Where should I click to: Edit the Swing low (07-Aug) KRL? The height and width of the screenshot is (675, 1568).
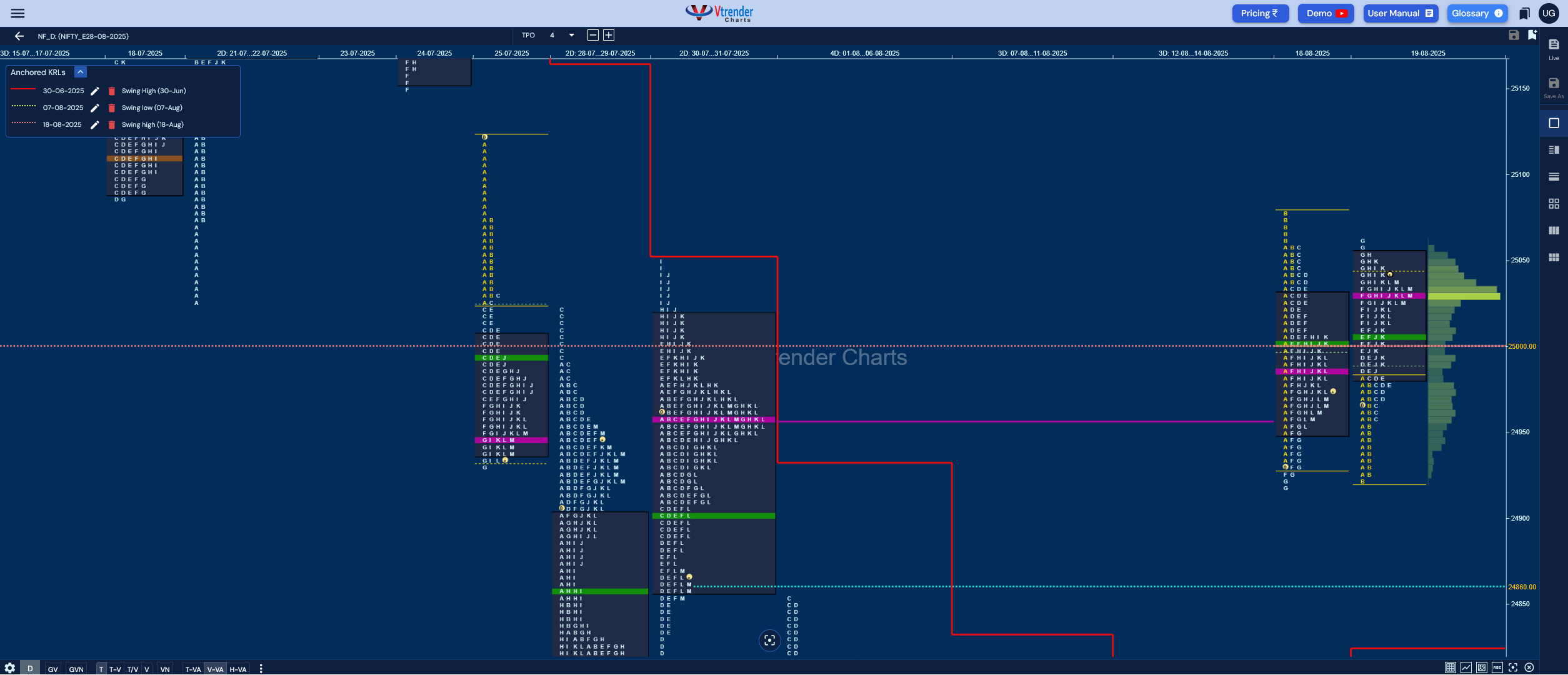click(x=95, y=108)
